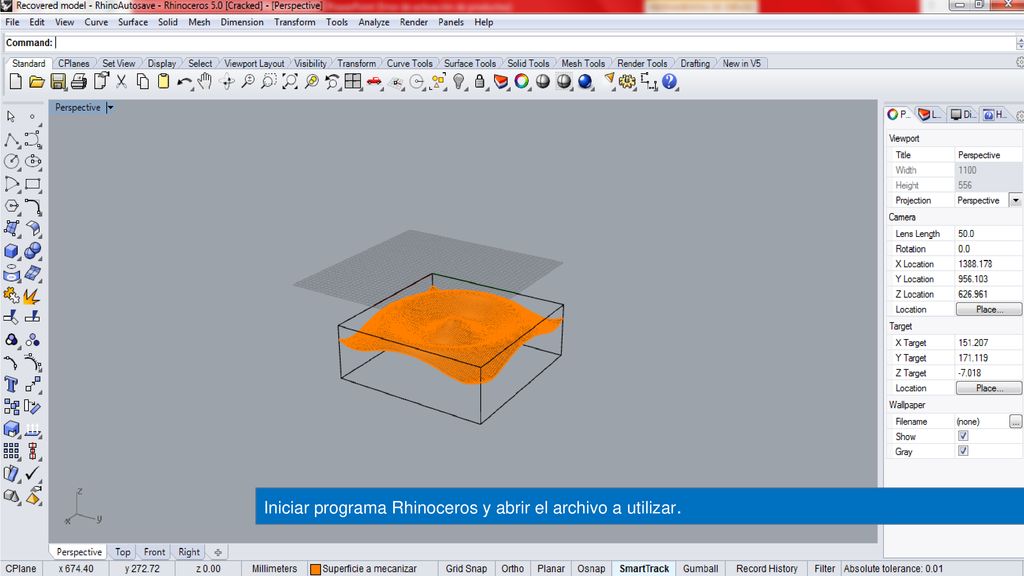
Task: Click the four-viewport layout icon
Action: [353, 82]
